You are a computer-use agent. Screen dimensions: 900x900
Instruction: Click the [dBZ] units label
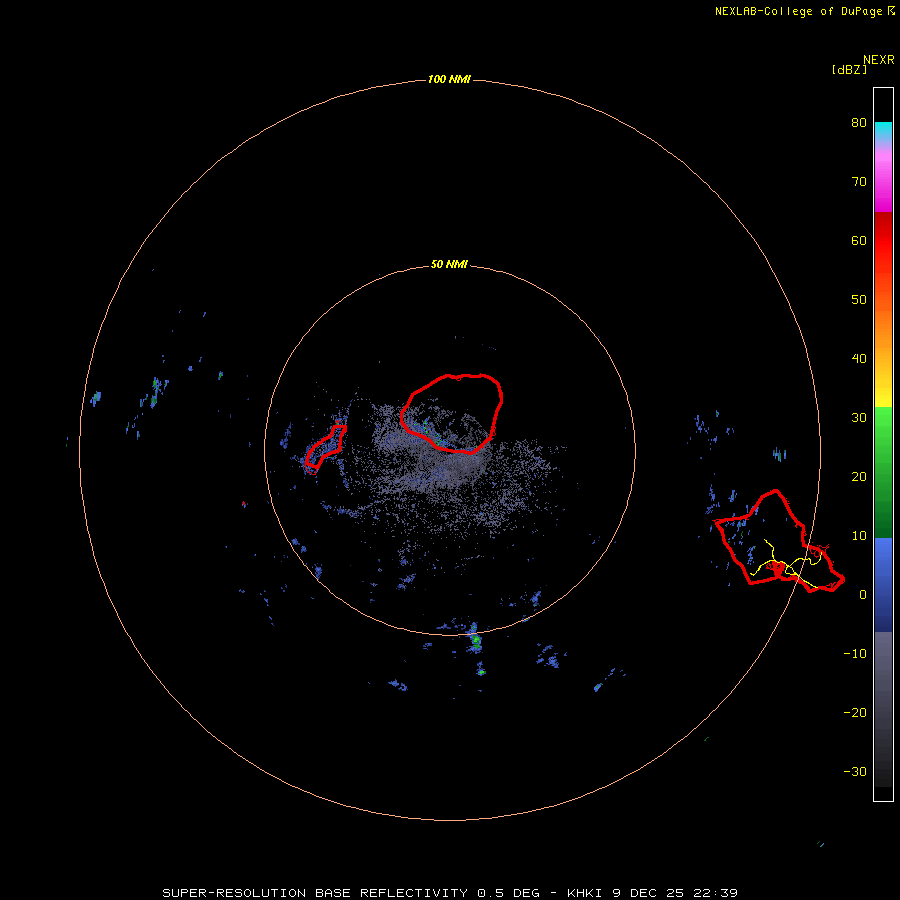pos(849,69)
